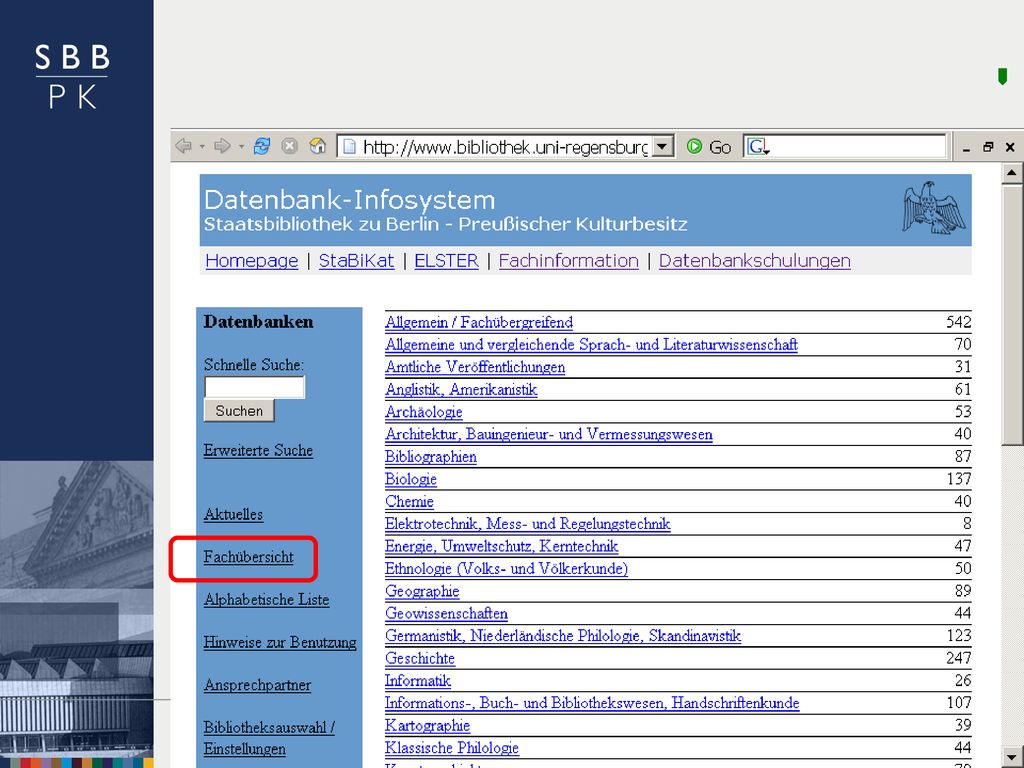Screen dimensions: 1024x768
Task: Open the Homepage link
Action: 251,261
